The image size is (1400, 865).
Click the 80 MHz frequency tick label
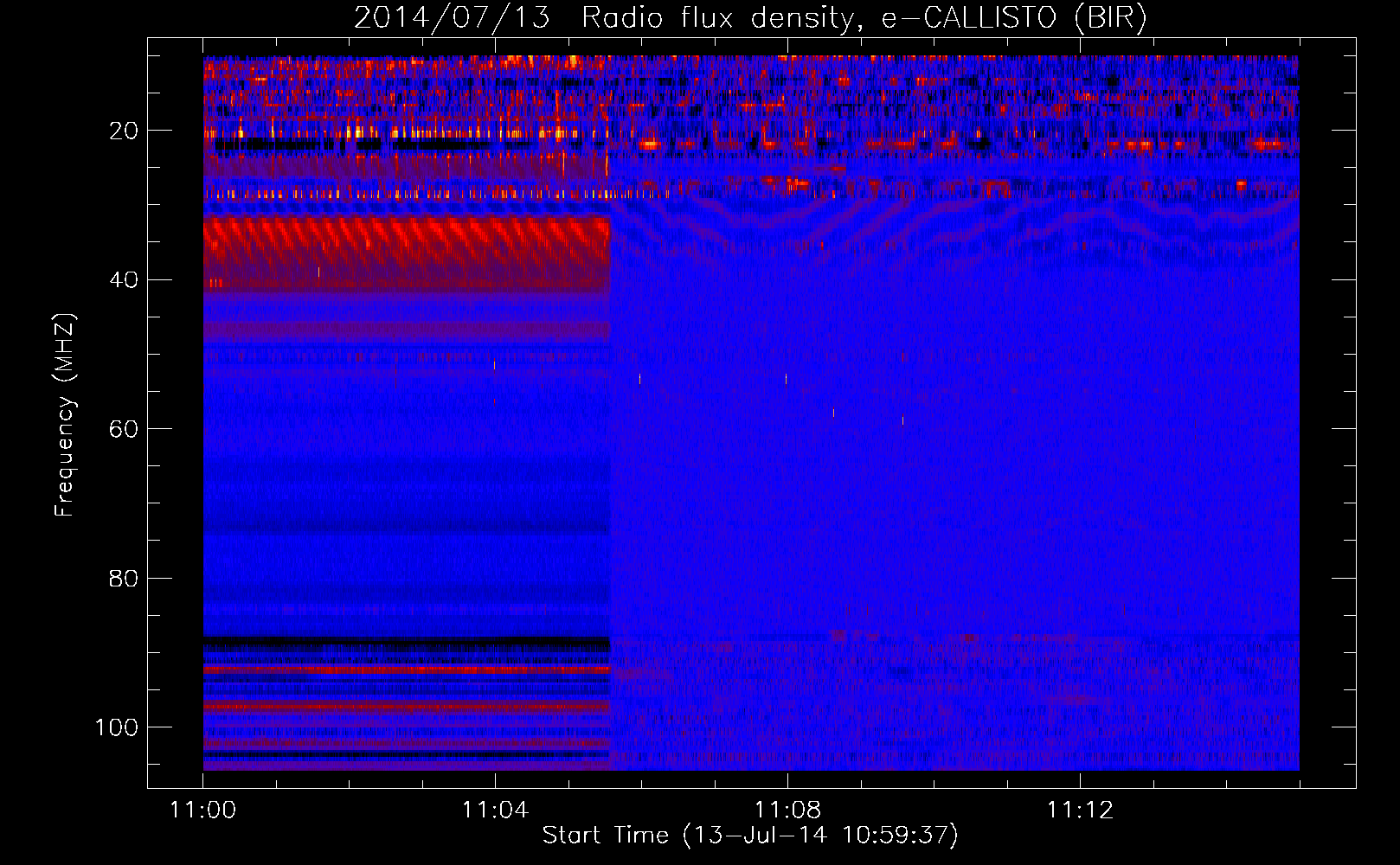(125, 578)
